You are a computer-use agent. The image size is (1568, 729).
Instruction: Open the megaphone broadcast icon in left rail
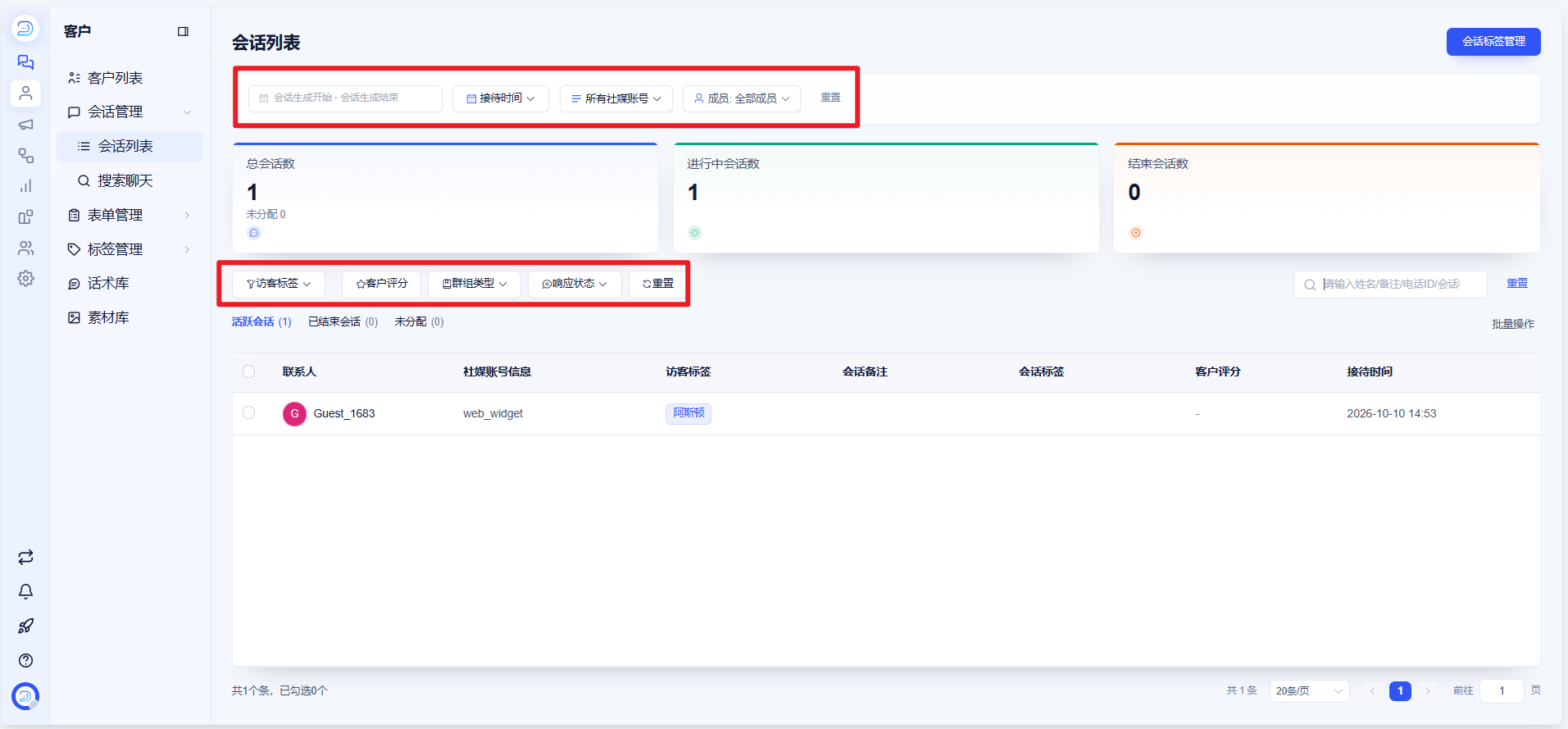click(25, 125)
